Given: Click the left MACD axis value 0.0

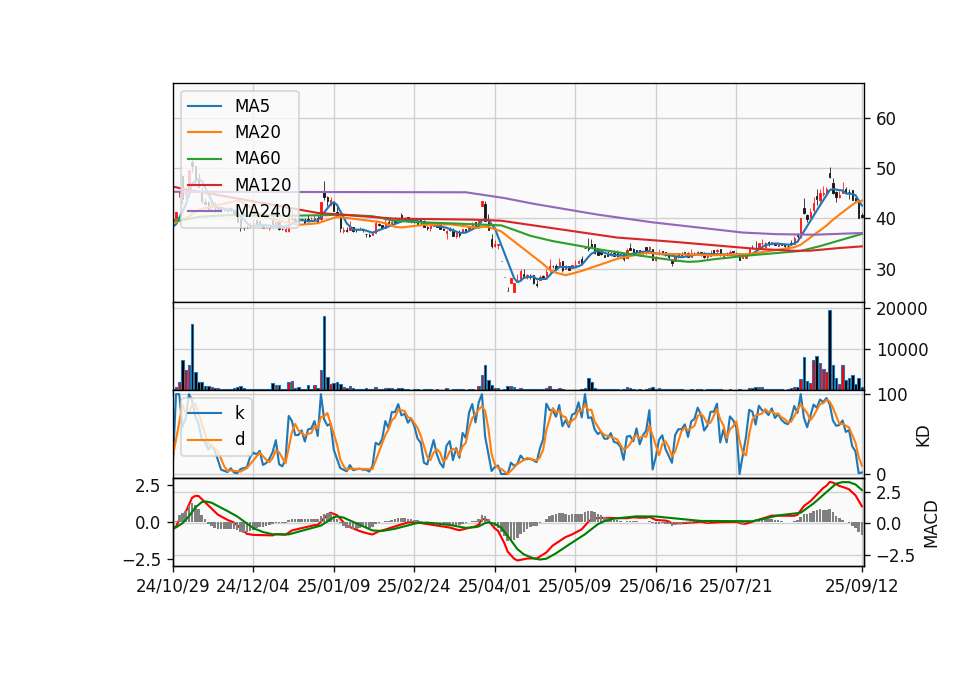Looking at the screenshot, I should 148,523.
